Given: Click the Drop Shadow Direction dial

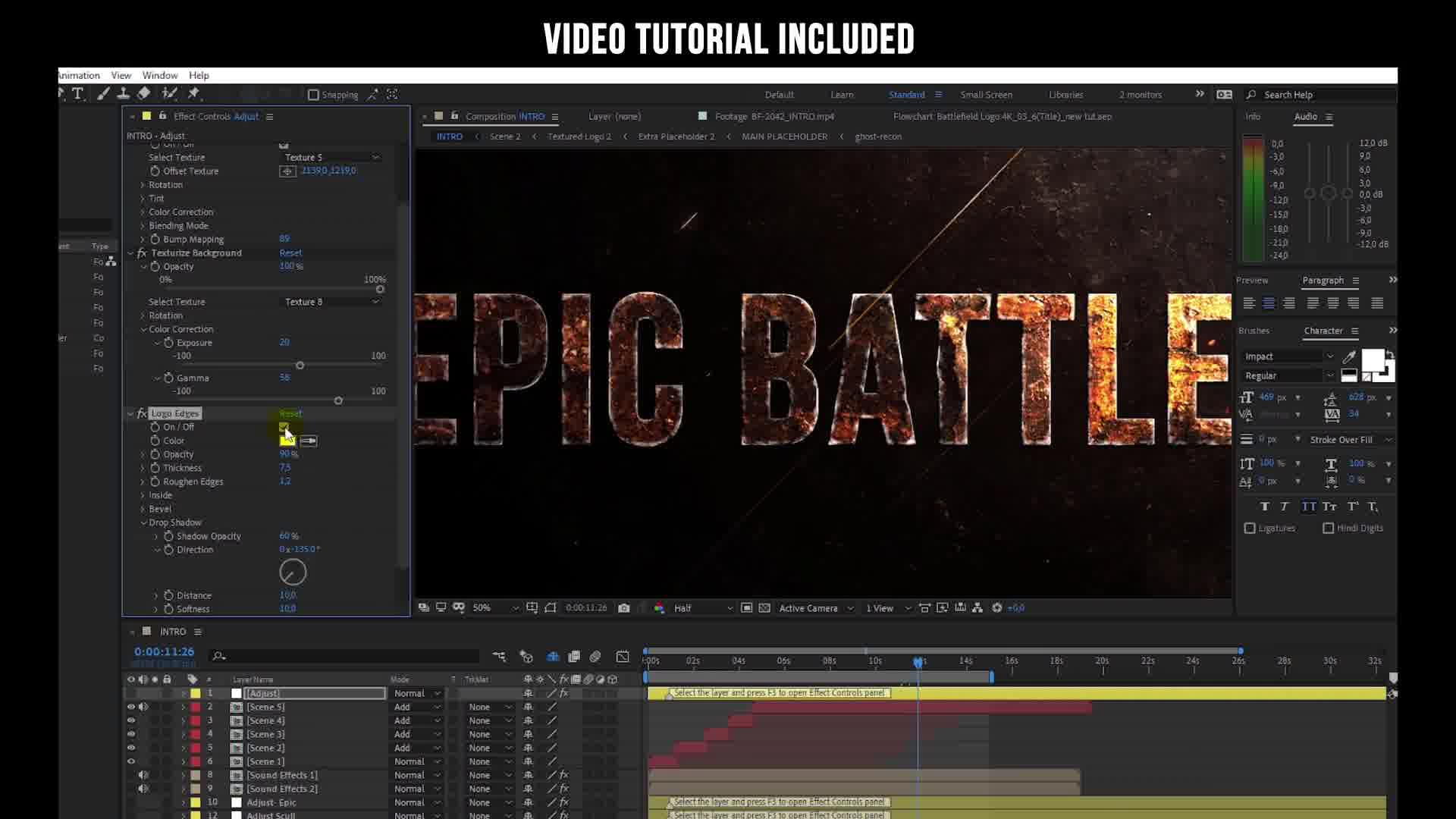Looking at the screenshot, I should 293,573.
